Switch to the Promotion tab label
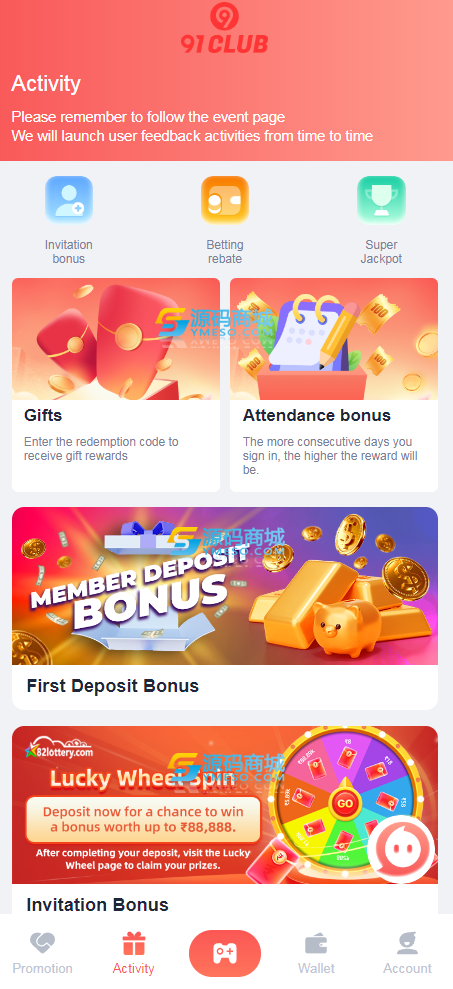 point(42,968)
